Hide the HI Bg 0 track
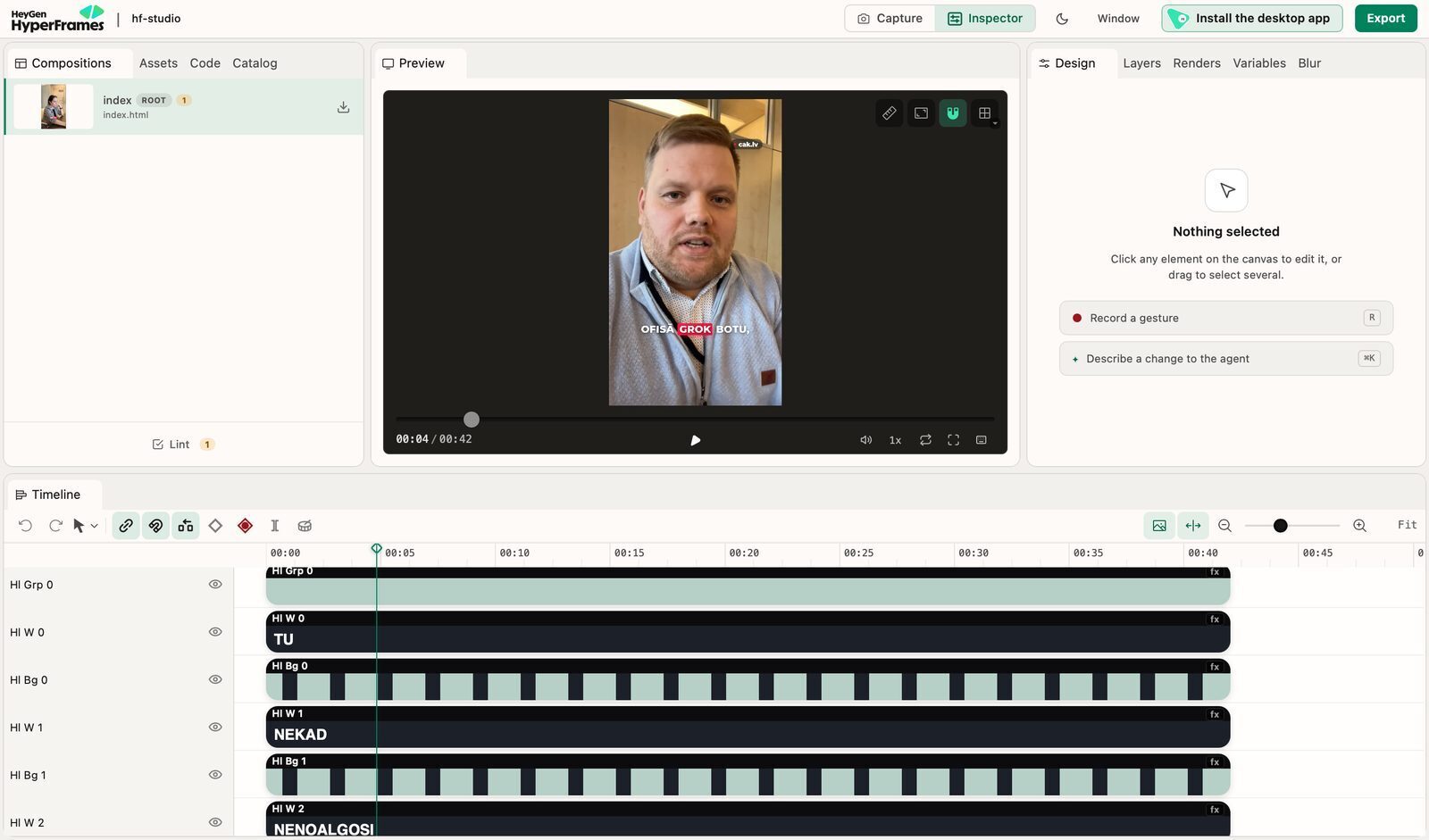Image resolution: width=1429 pixels, height=840 pixels. coord(215,679)
